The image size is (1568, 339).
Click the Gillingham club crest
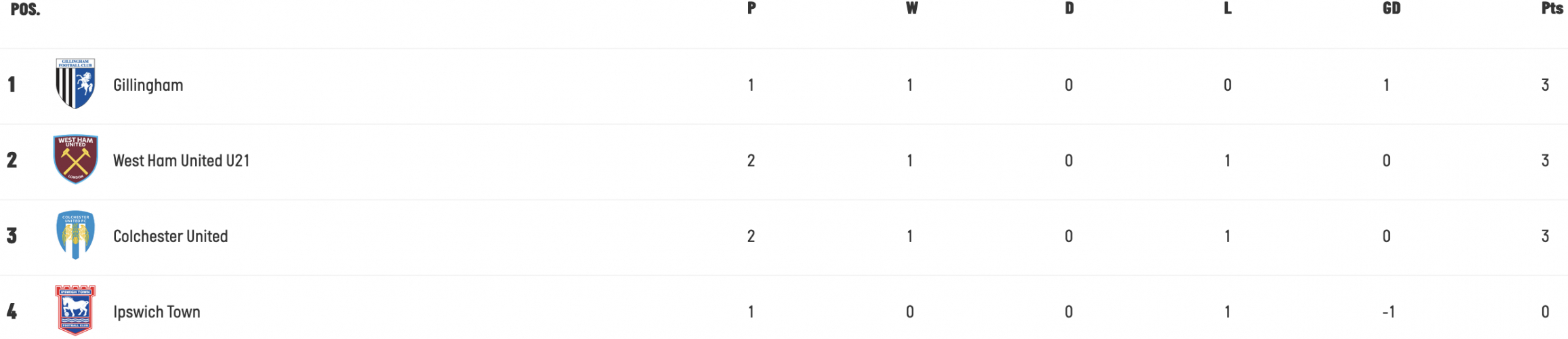click(x=75, y=84)
